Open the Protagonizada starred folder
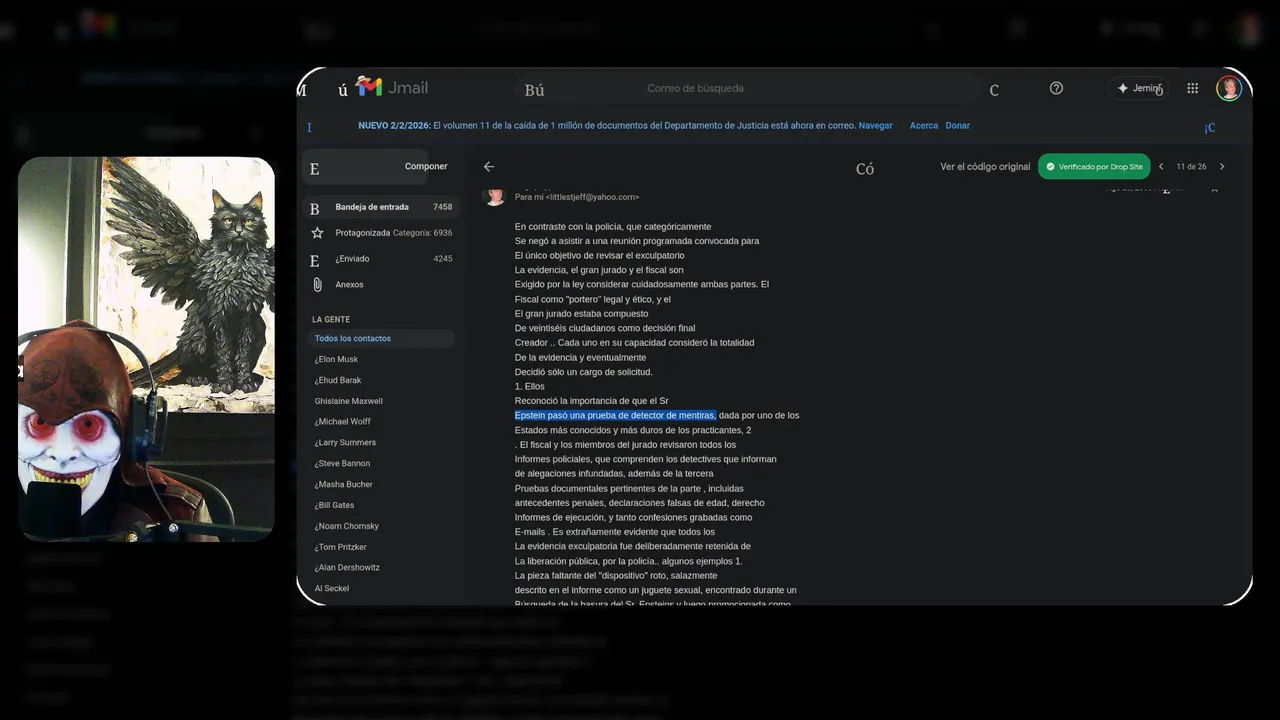 tap(380, 233)
